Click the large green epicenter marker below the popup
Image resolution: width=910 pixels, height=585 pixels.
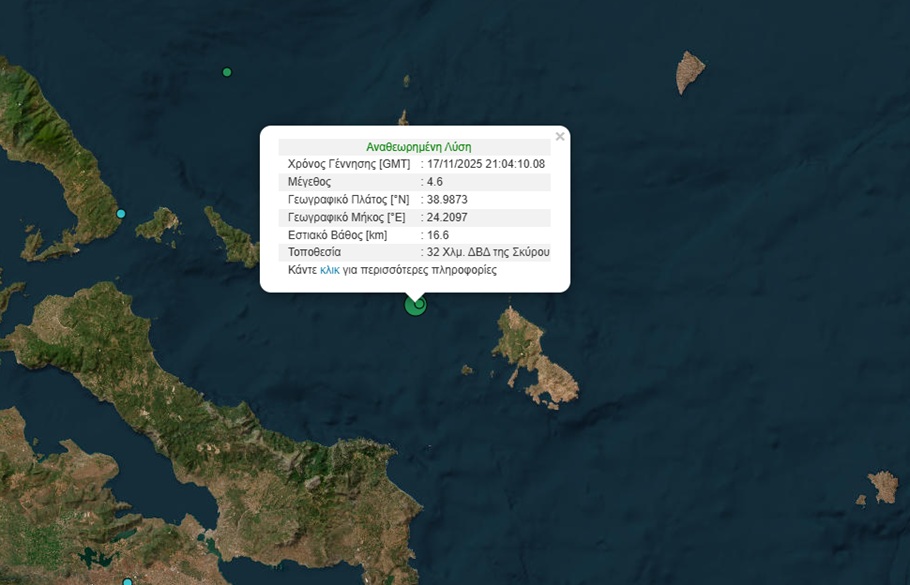point(414,305)
